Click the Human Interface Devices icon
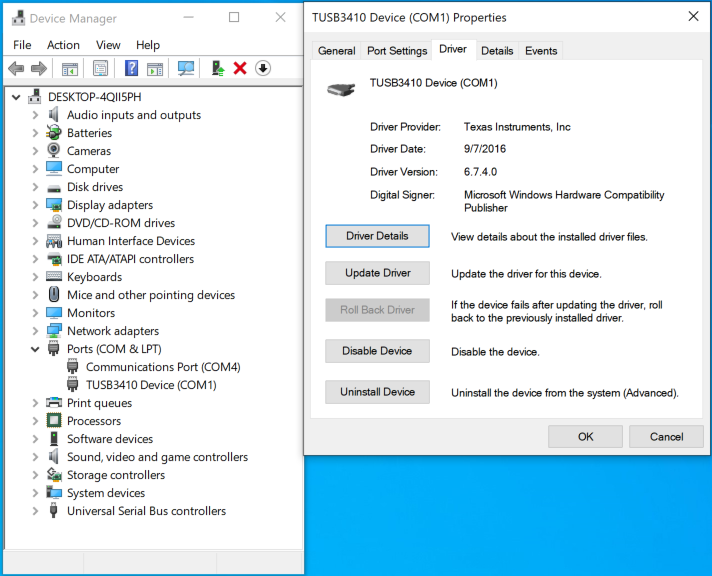The image size is (712, 576). (54, 241)
